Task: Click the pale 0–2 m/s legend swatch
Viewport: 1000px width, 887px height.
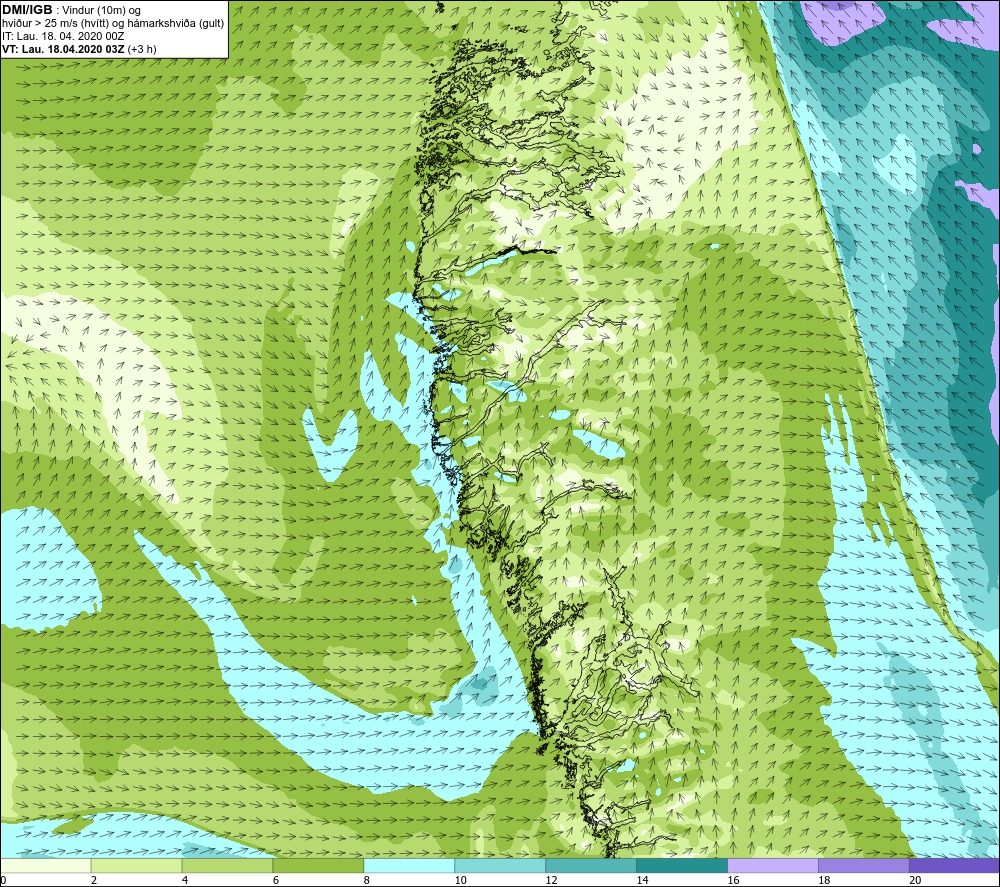Action: coord(46,866)
